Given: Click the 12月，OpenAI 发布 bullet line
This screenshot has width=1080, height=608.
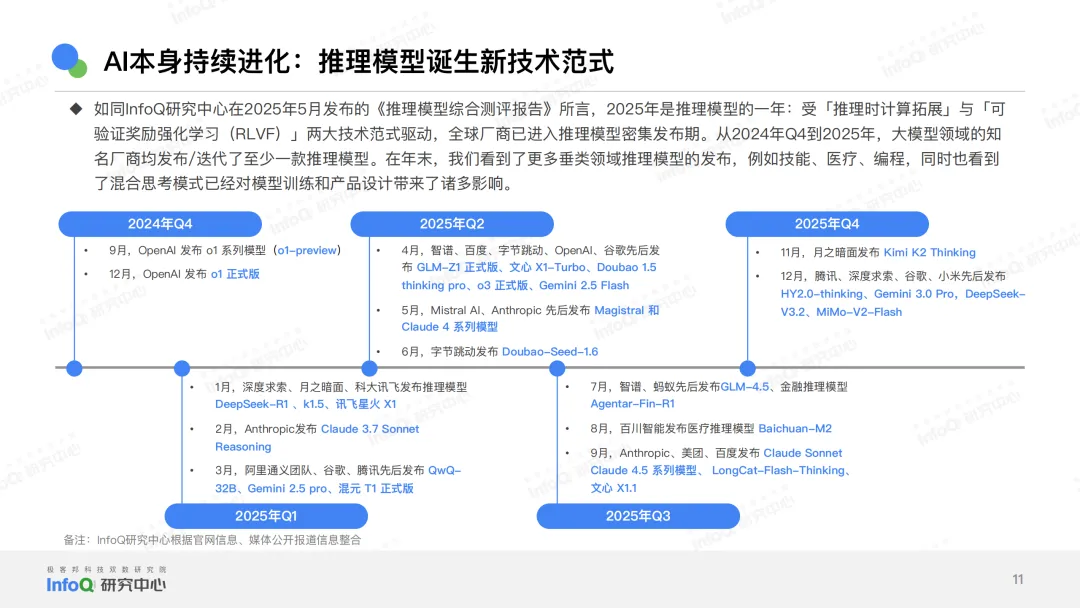Looking at the screenshot, I should tap(184, 274).
